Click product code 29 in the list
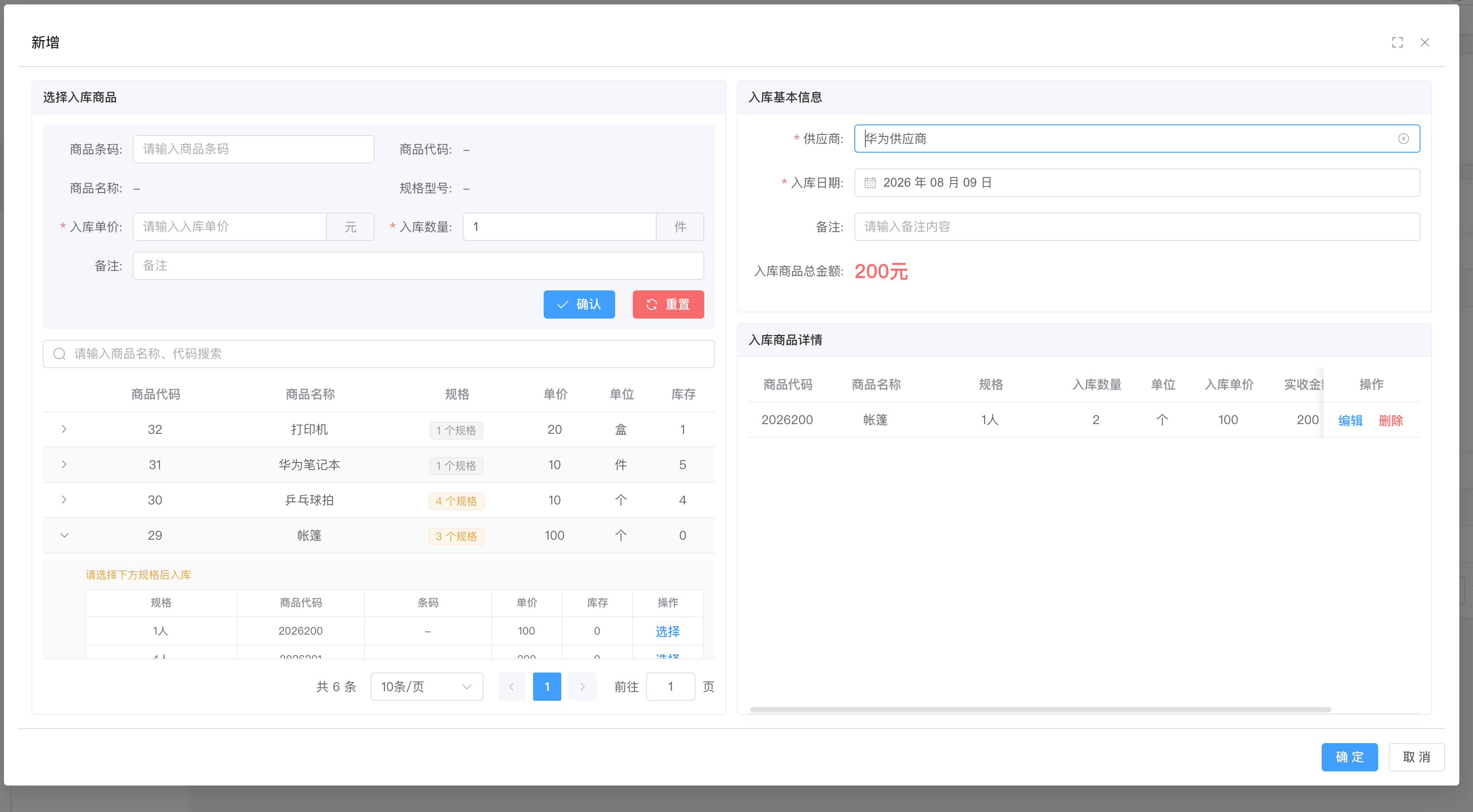The image size is (1473, 812). 155,536
